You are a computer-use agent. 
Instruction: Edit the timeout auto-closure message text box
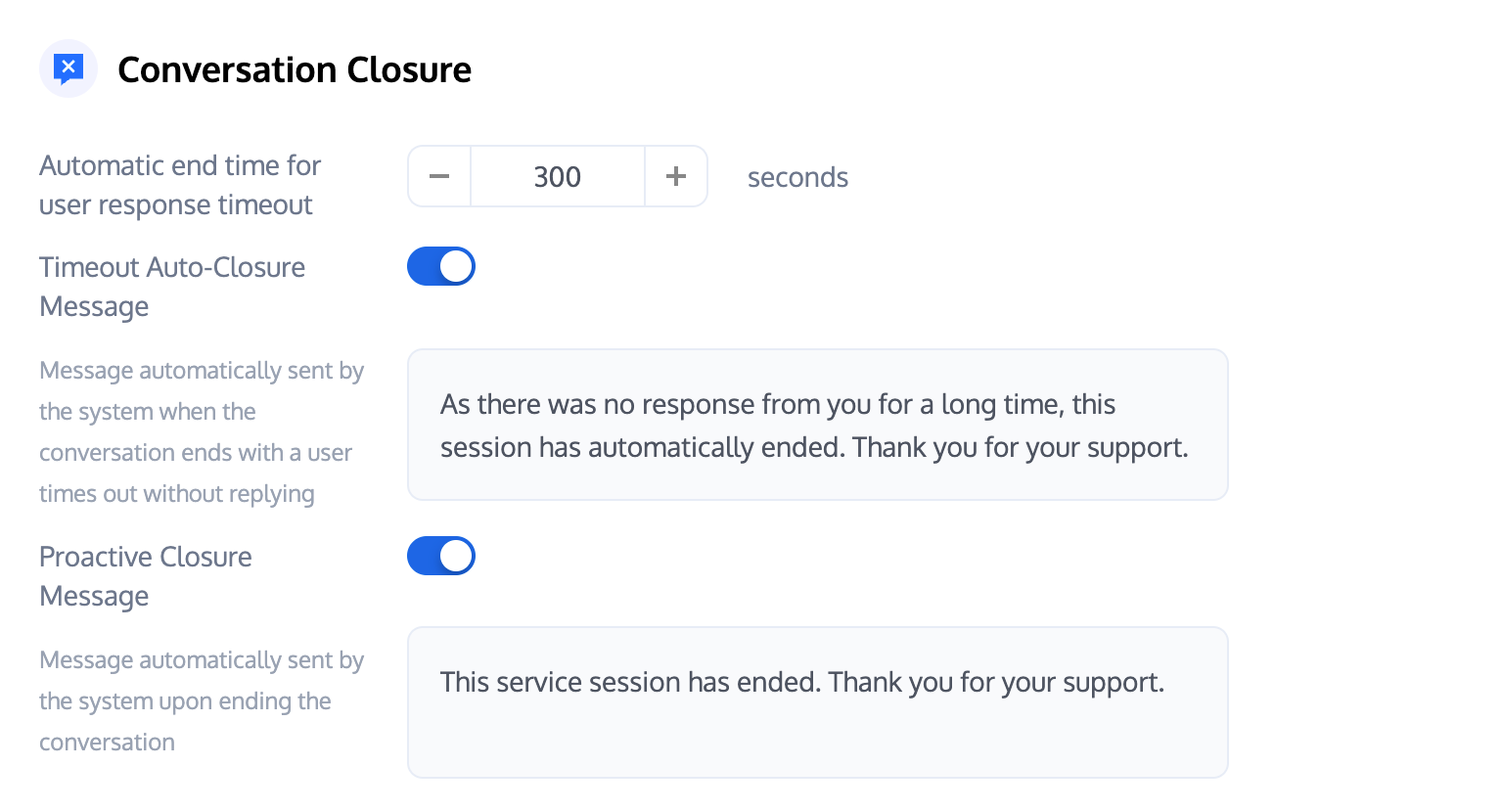tap(817, 425)
